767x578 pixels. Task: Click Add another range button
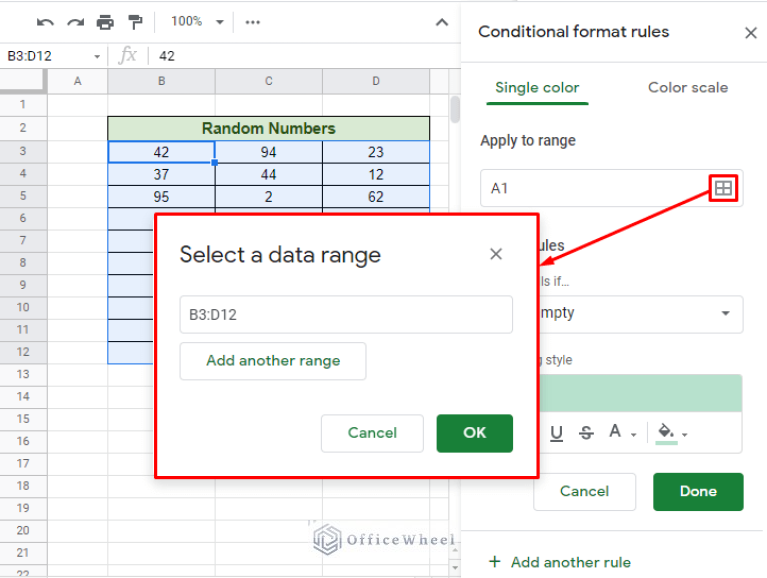[x=273, y=361]
